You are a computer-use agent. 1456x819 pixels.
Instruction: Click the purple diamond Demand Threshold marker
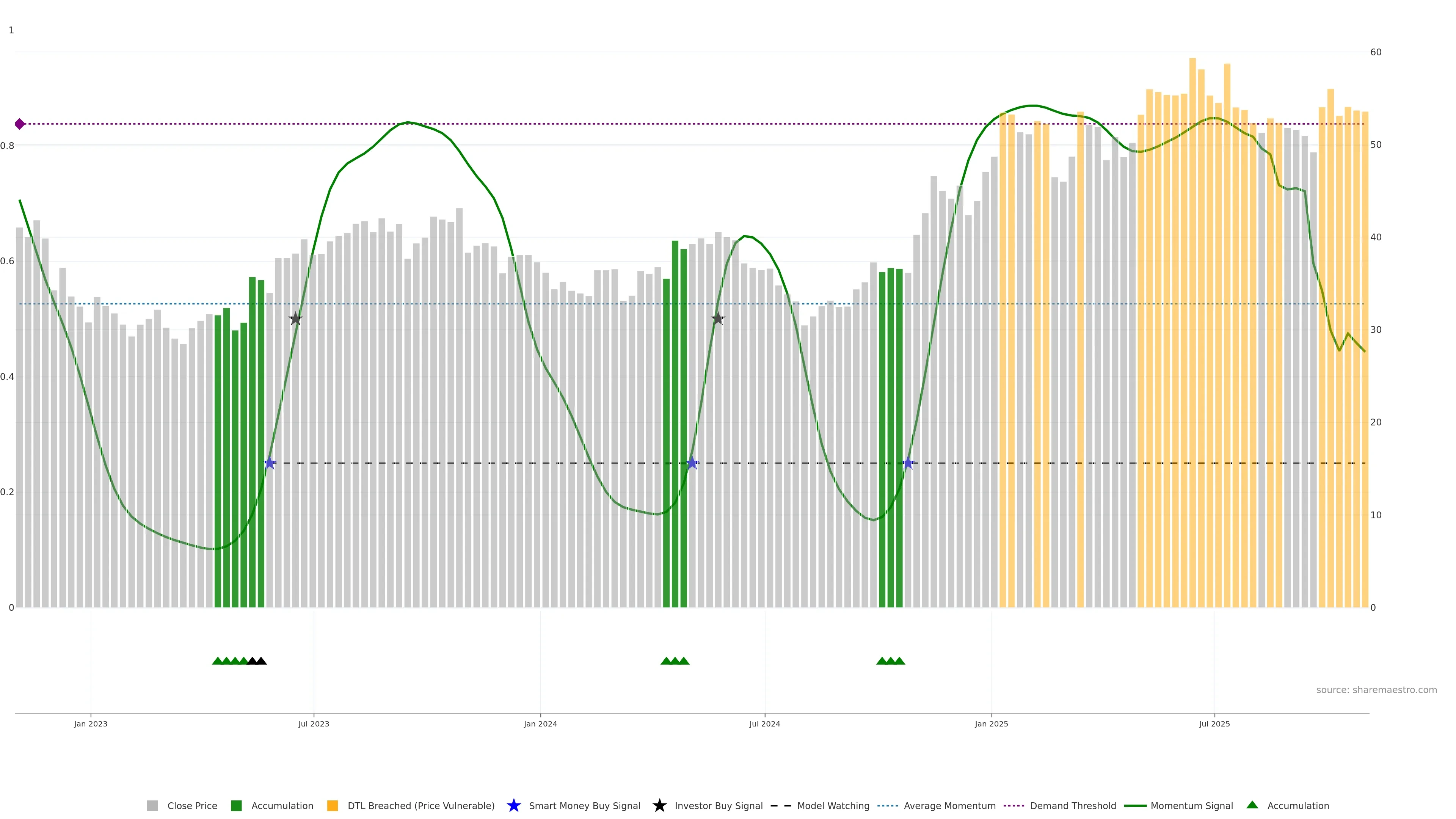coord(20,124)
